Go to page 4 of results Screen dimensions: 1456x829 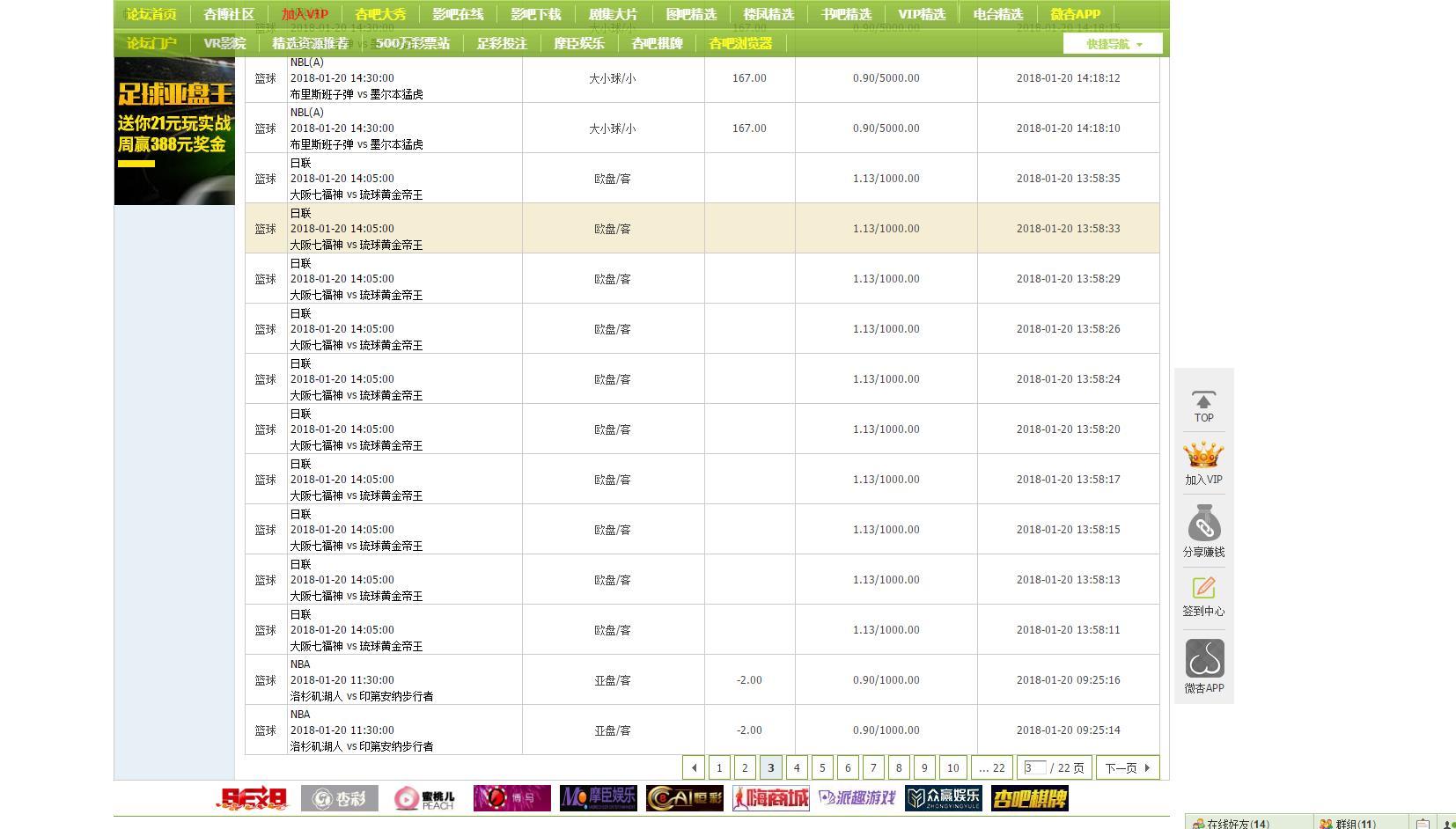click(x=797, y=767)
